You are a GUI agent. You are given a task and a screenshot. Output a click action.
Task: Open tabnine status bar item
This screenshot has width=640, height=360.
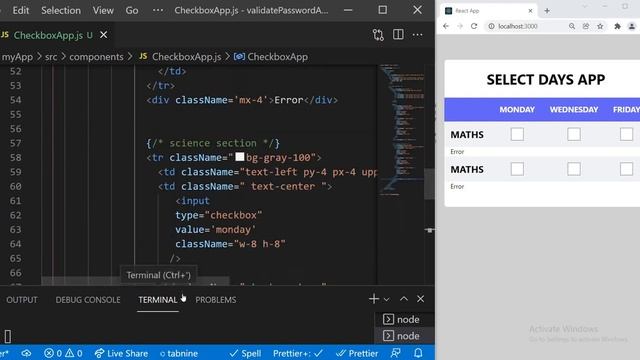(x=179, y=353)
